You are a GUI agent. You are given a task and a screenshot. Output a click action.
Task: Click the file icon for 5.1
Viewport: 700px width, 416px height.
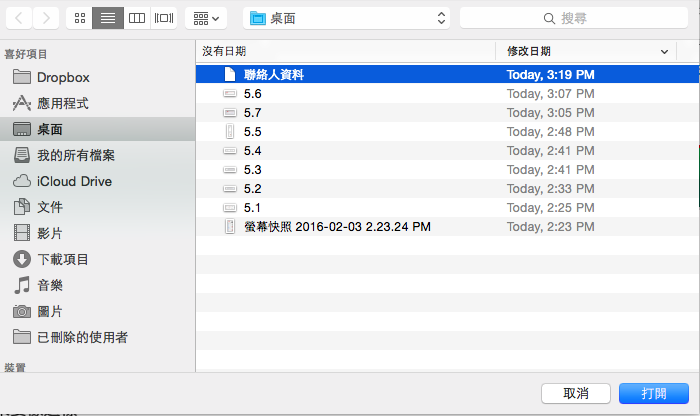[x=229, y=208]
